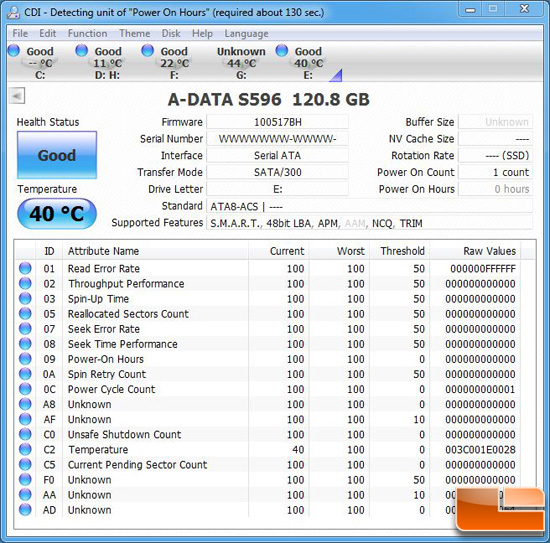
Task: Click the Standard field ATA8-ACS
Action: [x=370, y=206]
